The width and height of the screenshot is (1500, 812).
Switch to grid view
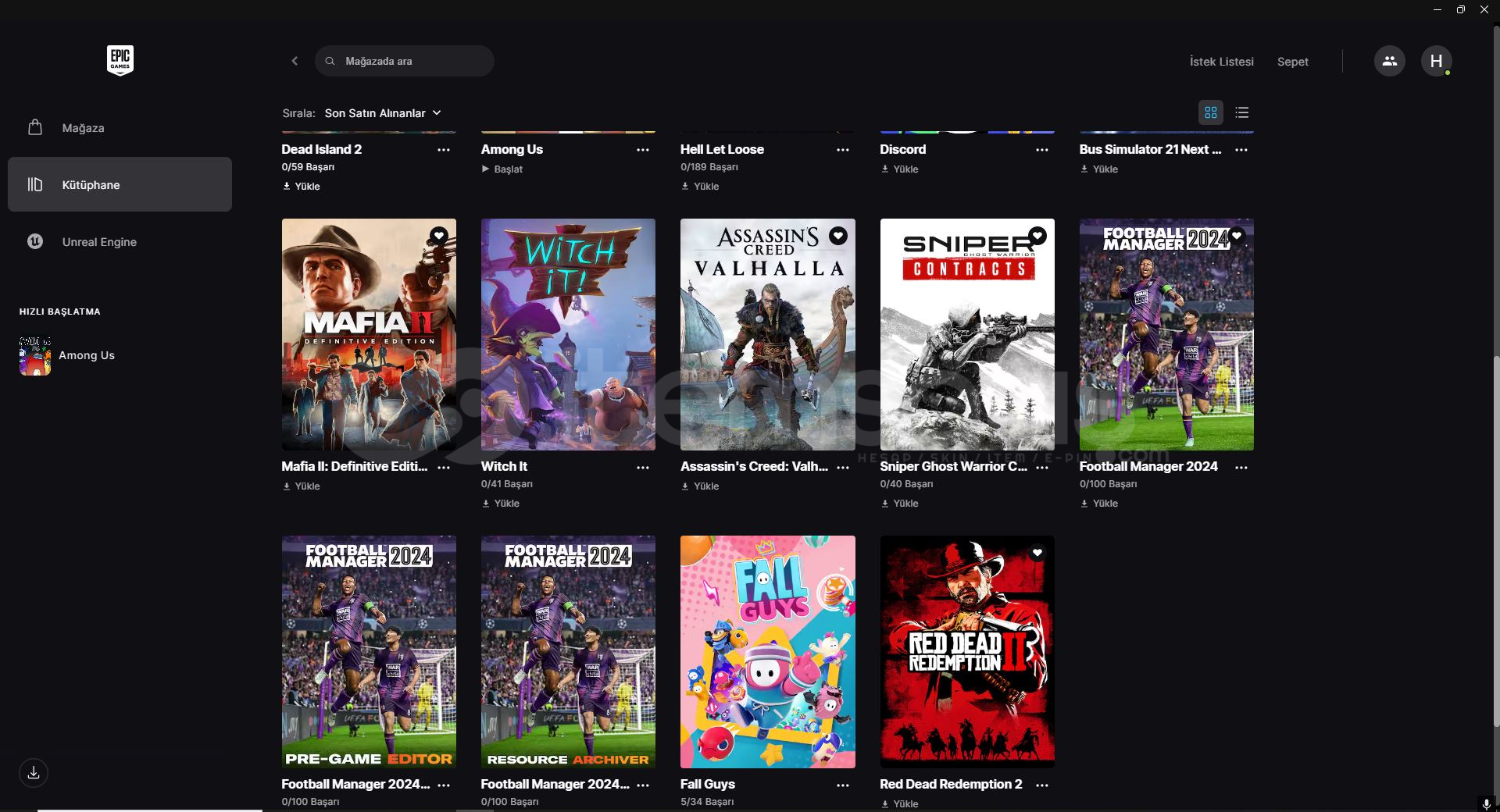pyautogui.click(x=1210, y=112)
